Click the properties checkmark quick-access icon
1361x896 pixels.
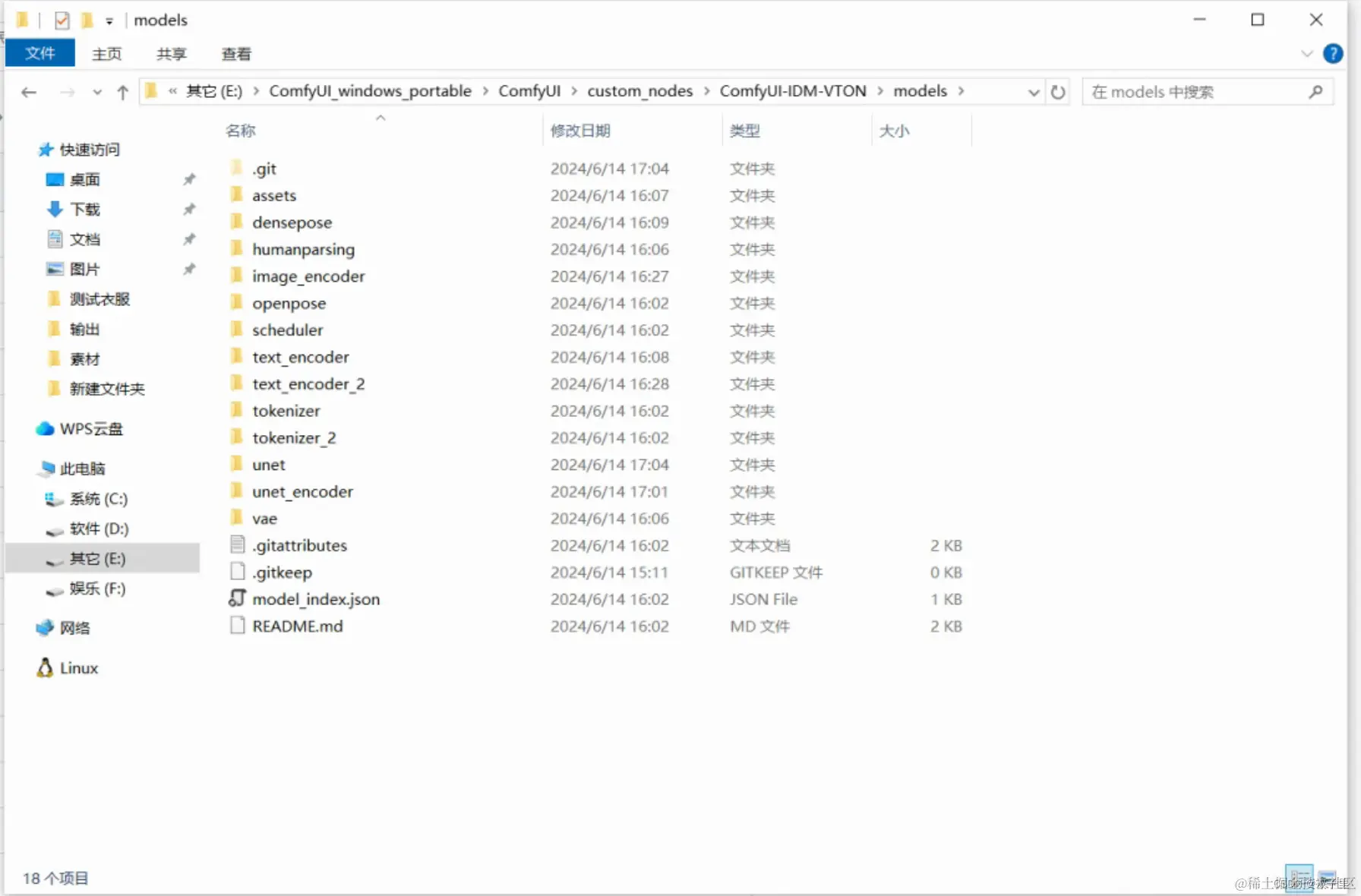click(62, 21)
